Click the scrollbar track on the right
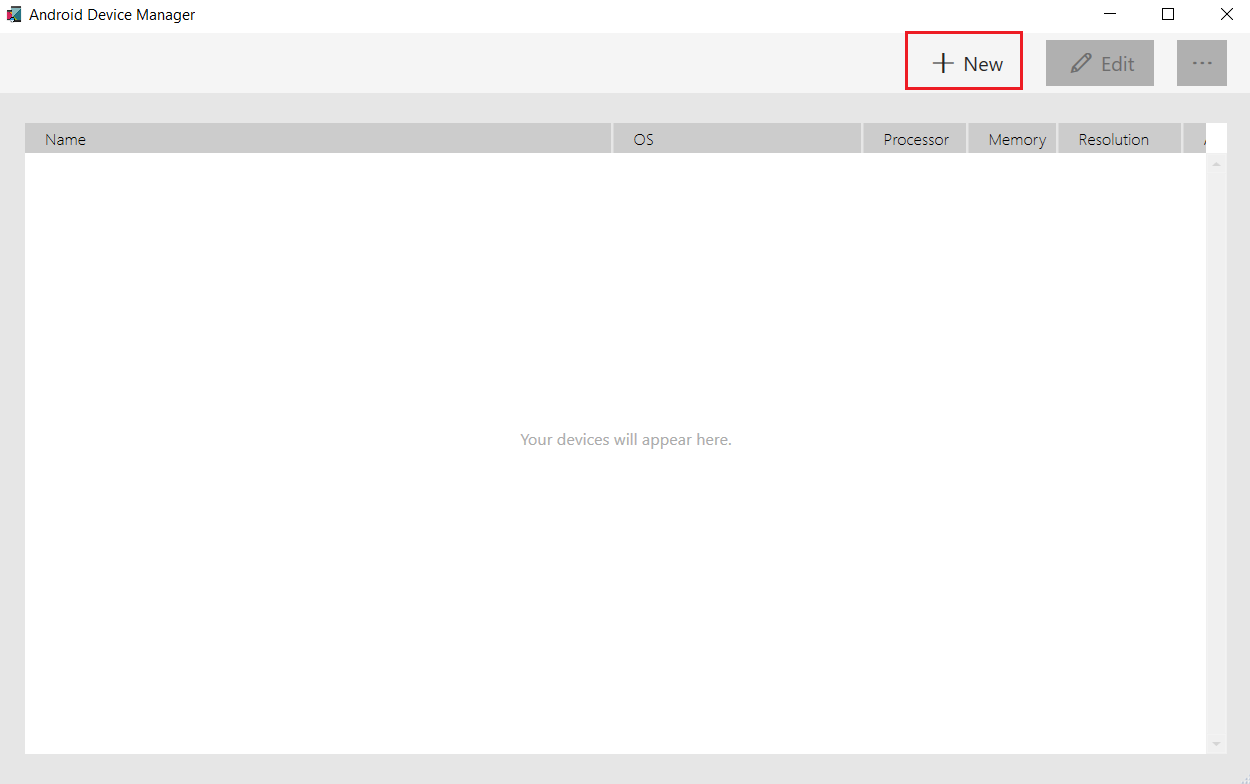 click(x=1216, y=450)
